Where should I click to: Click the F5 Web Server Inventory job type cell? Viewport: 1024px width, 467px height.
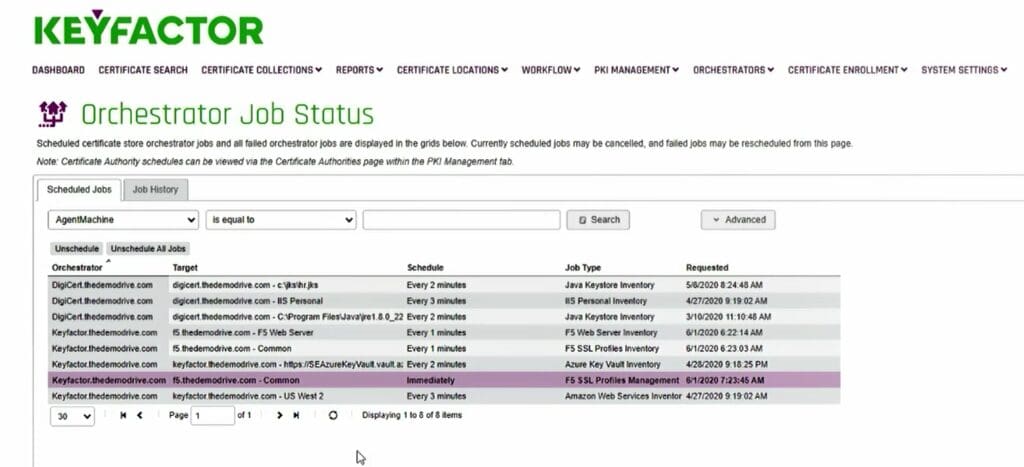tap(611, 332)
